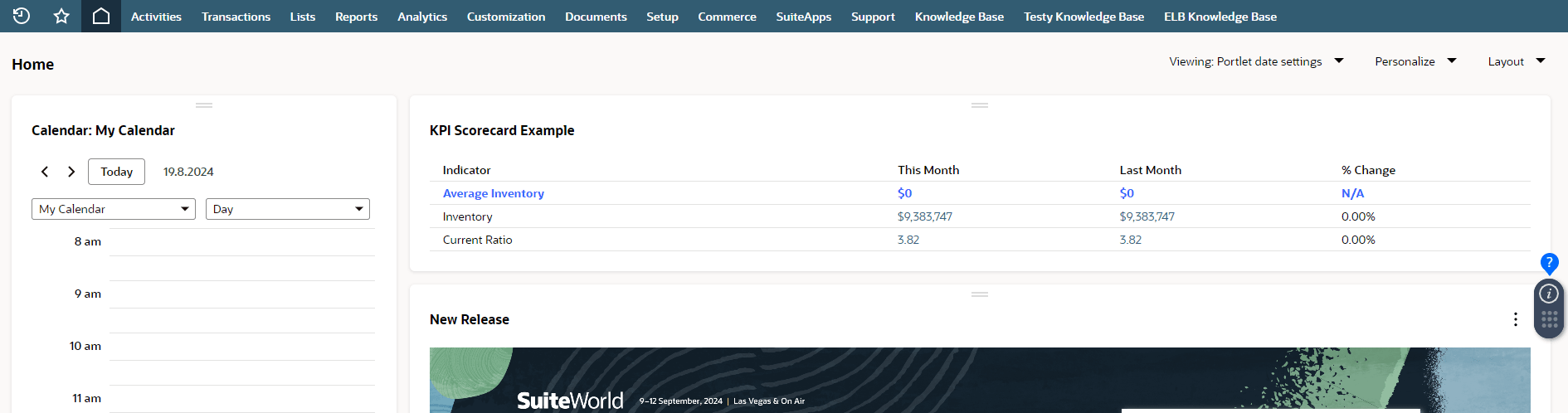
Task: Click the KPI Scorecard Example title
Action: pos(502,130)
